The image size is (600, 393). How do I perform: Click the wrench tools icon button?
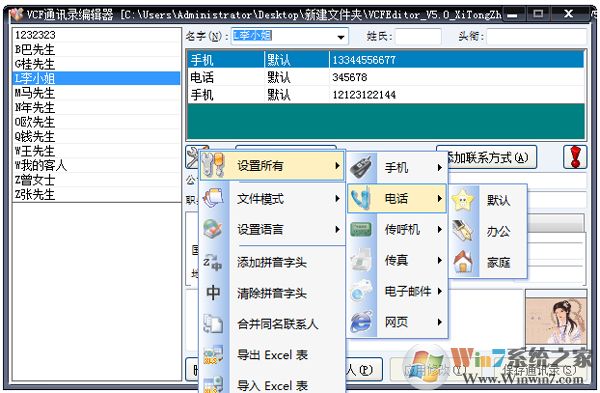(192, 156)
